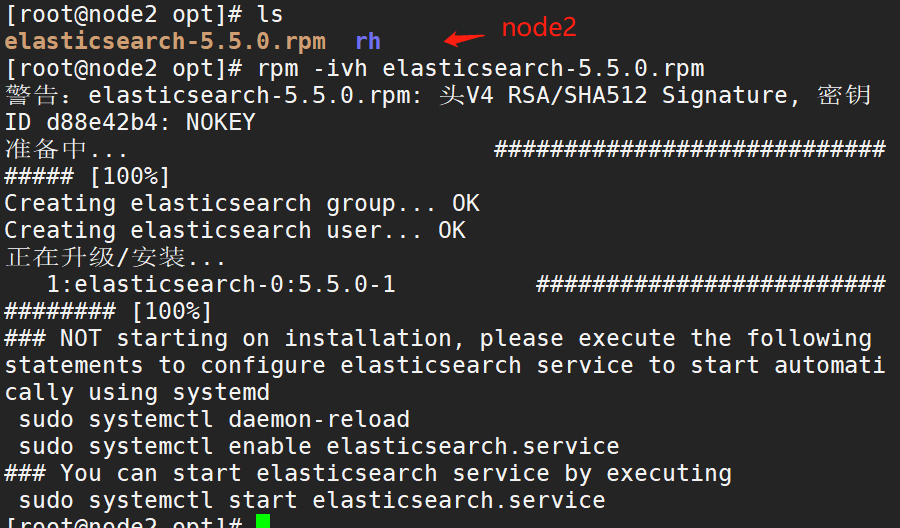Viewport: 900px width, 528px height.
Task: Click the '正在升级/安装...' status line
Action: click(x=115, y=257)
